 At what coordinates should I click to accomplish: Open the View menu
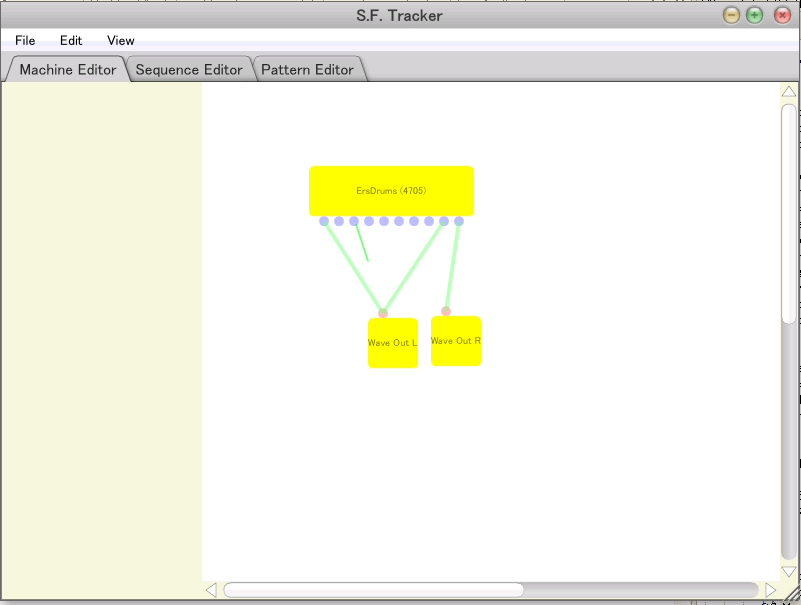121,41
